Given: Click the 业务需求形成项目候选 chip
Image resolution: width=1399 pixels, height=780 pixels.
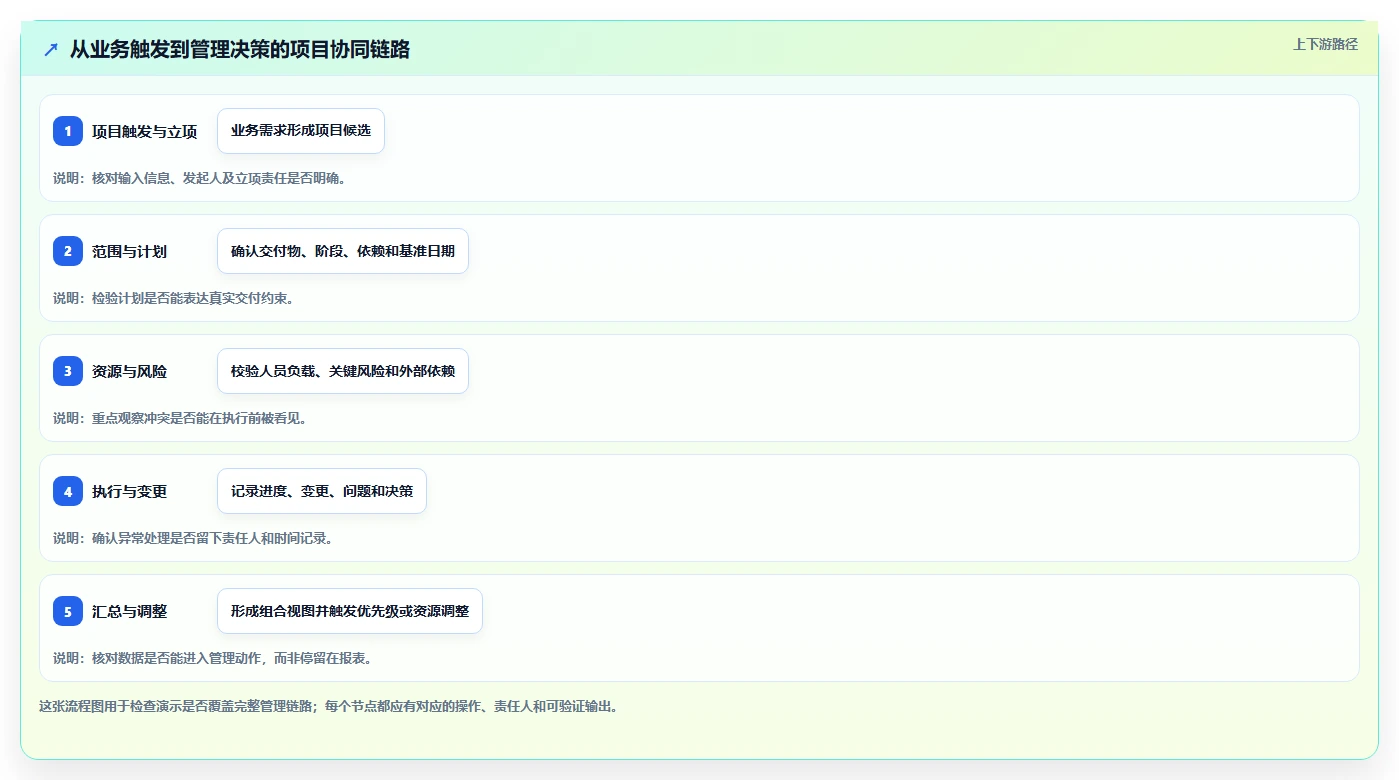Looking at the screenshot, I should (301, 131).
